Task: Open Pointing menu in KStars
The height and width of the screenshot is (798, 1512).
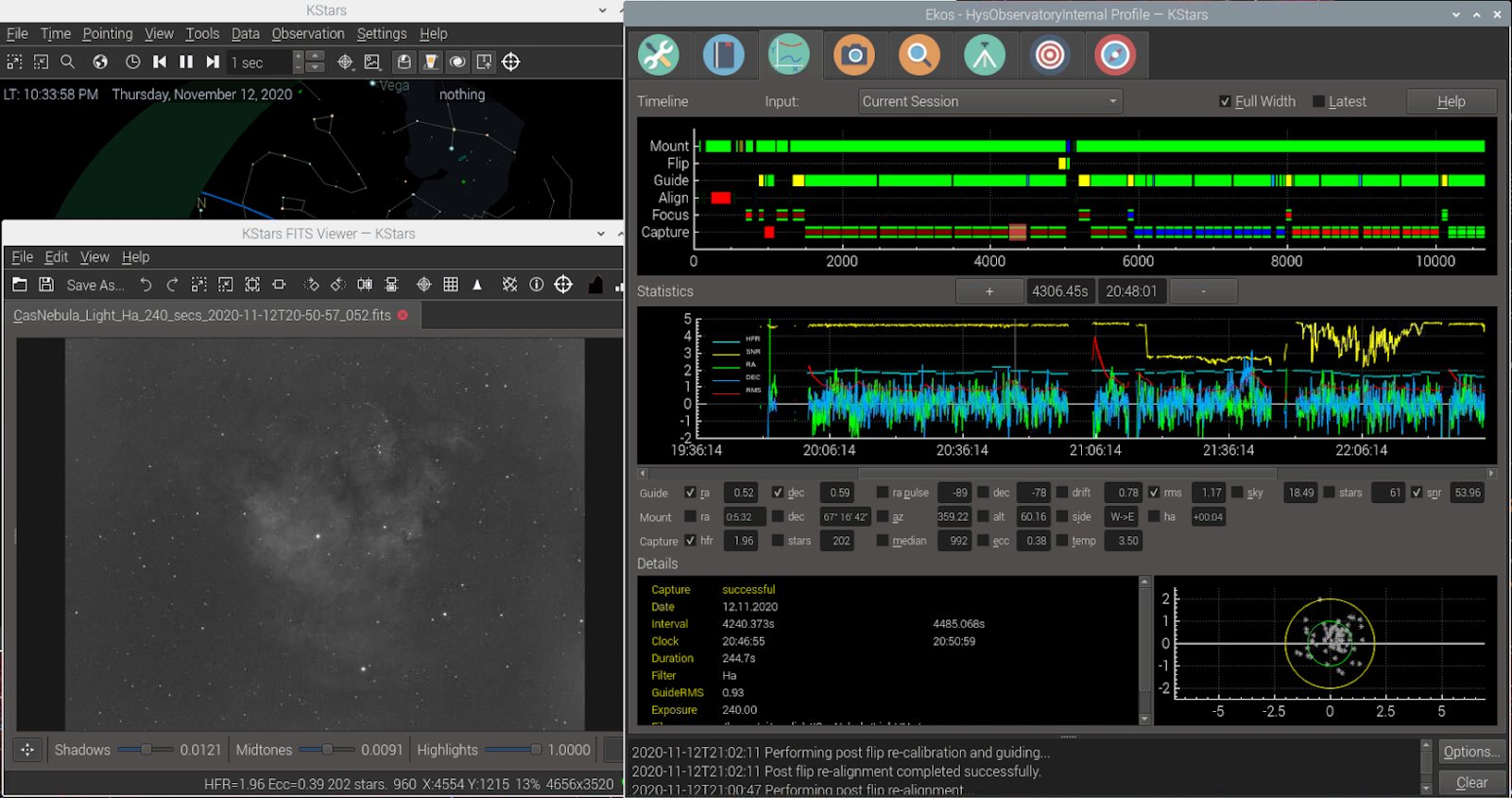Action: [x=108, y=33]
